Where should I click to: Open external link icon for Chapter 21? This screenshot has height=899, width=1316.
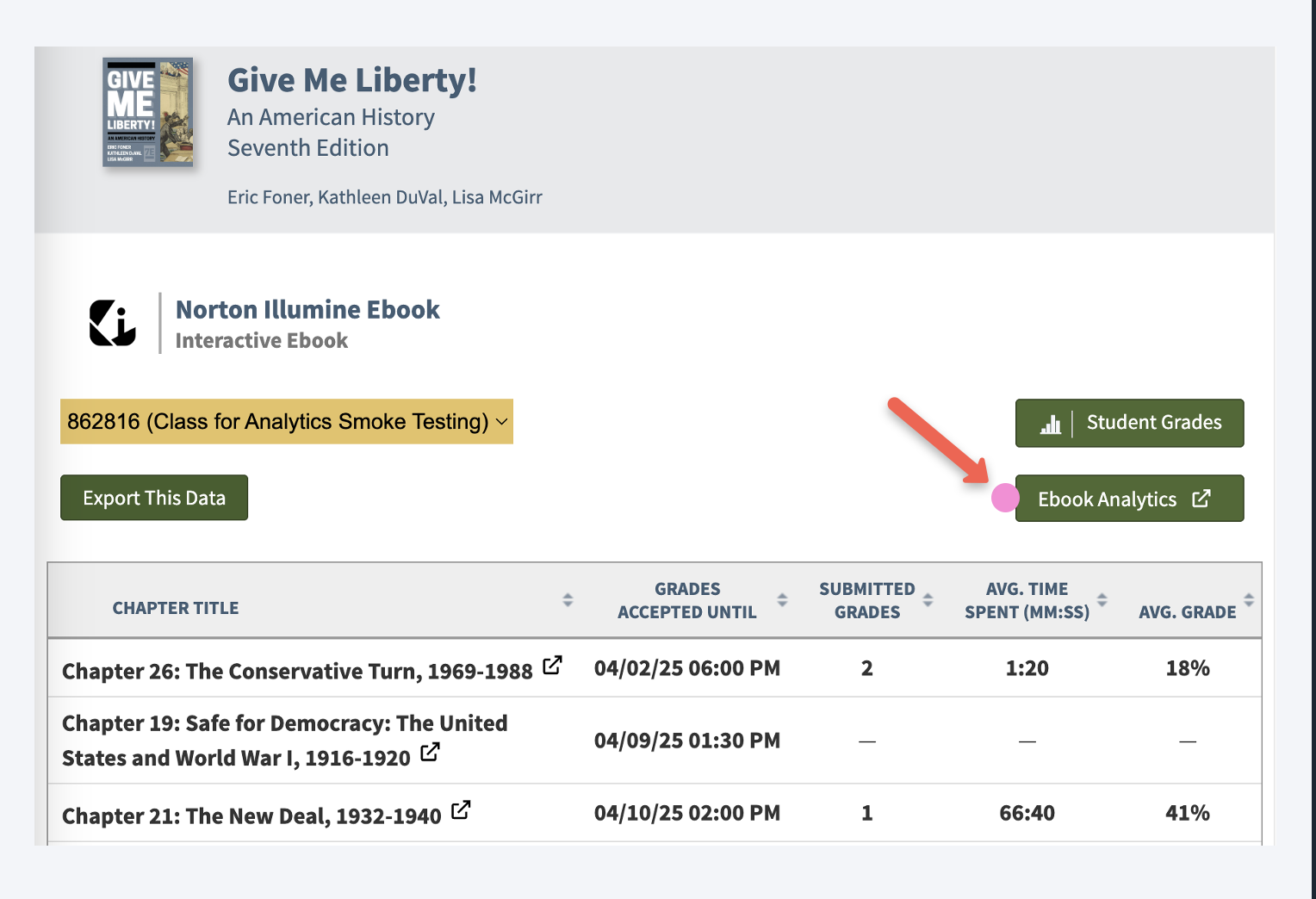461,810
